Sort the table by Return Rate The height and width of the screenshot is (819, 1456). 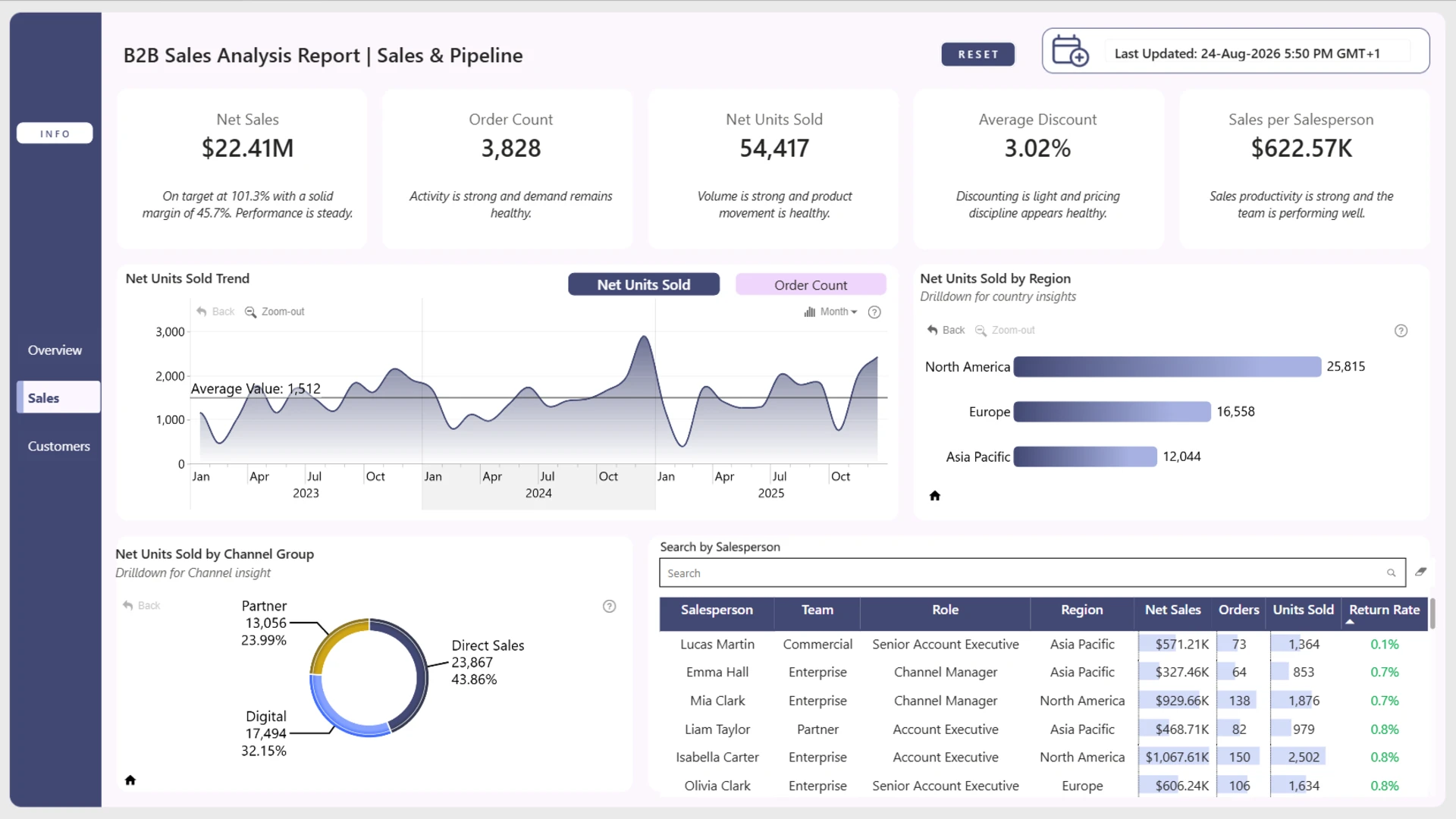pyautogui.click(x=1384, y=610)
